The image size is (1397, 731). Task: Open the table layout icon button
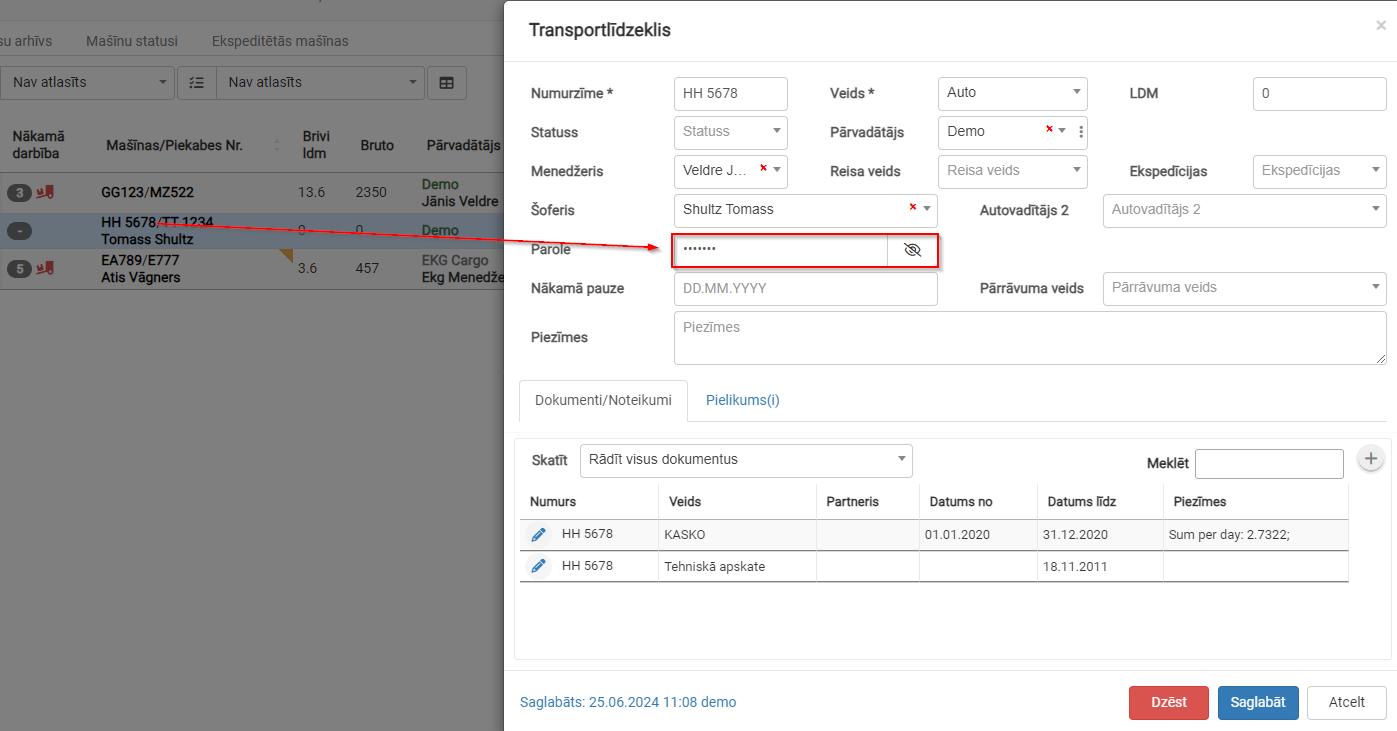click(447, 82)
